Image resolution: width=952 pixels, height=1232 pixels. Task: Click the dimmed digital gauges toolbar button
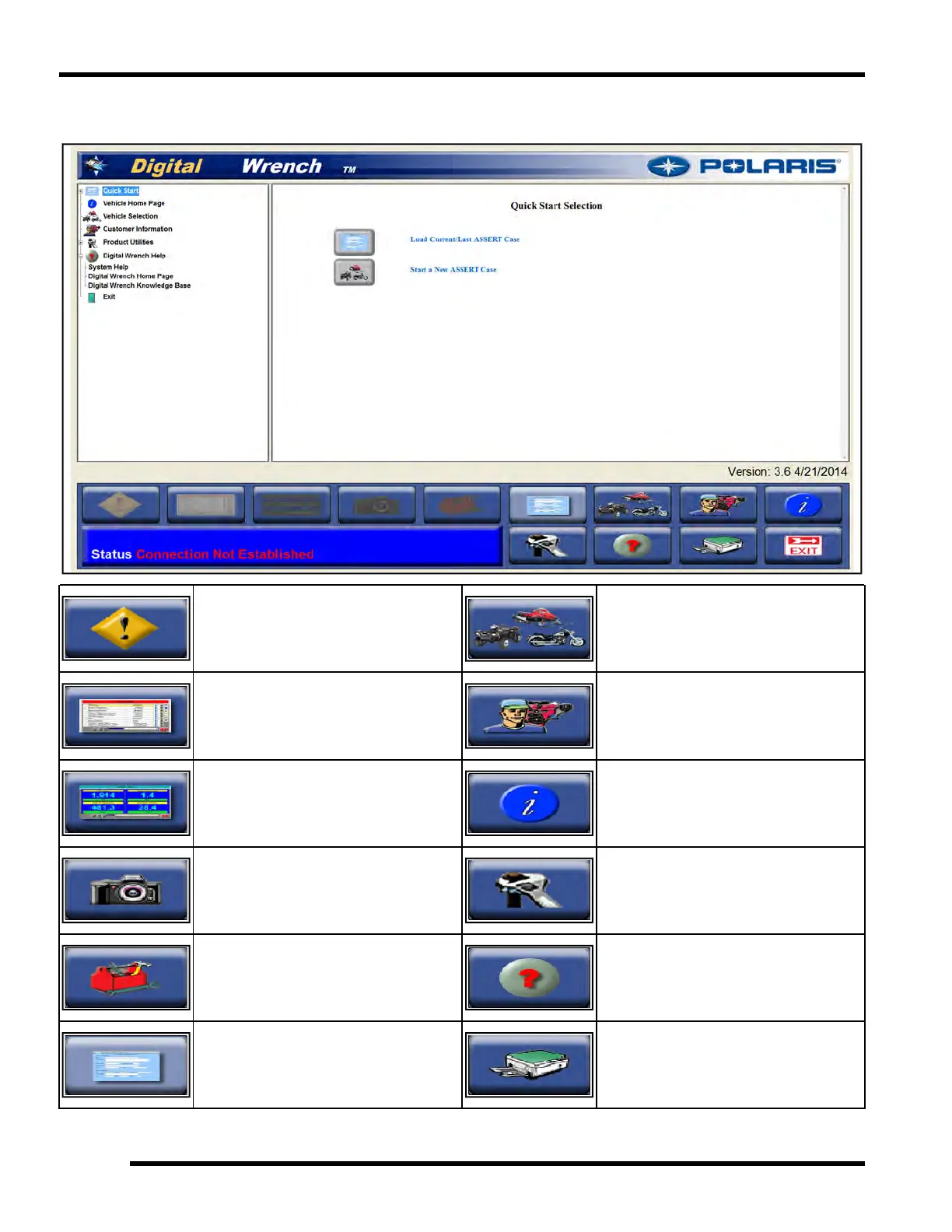(x=292, y=505)
